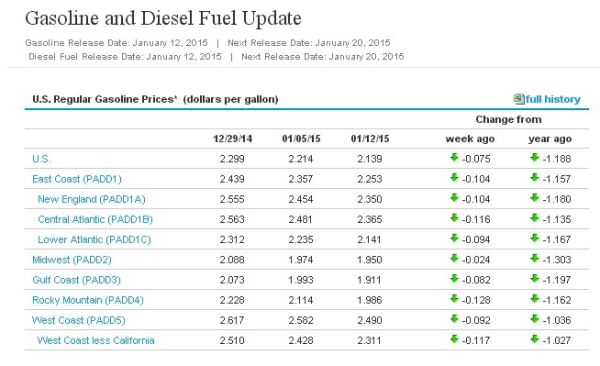Select West Coast less California link

96,340
